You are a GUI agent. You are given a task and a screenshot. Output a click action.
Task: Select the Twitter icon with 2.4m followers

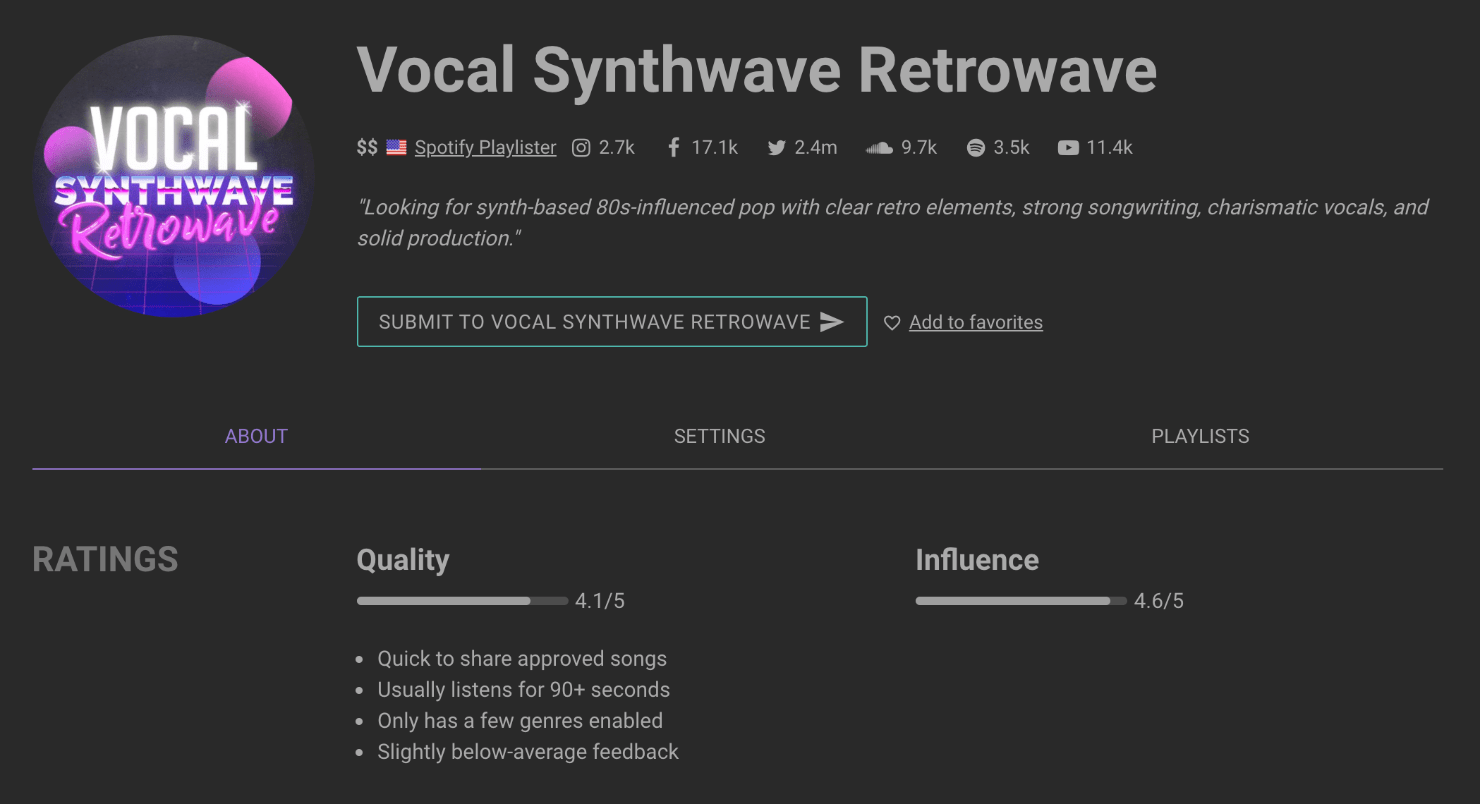click(x=776, y=147)
